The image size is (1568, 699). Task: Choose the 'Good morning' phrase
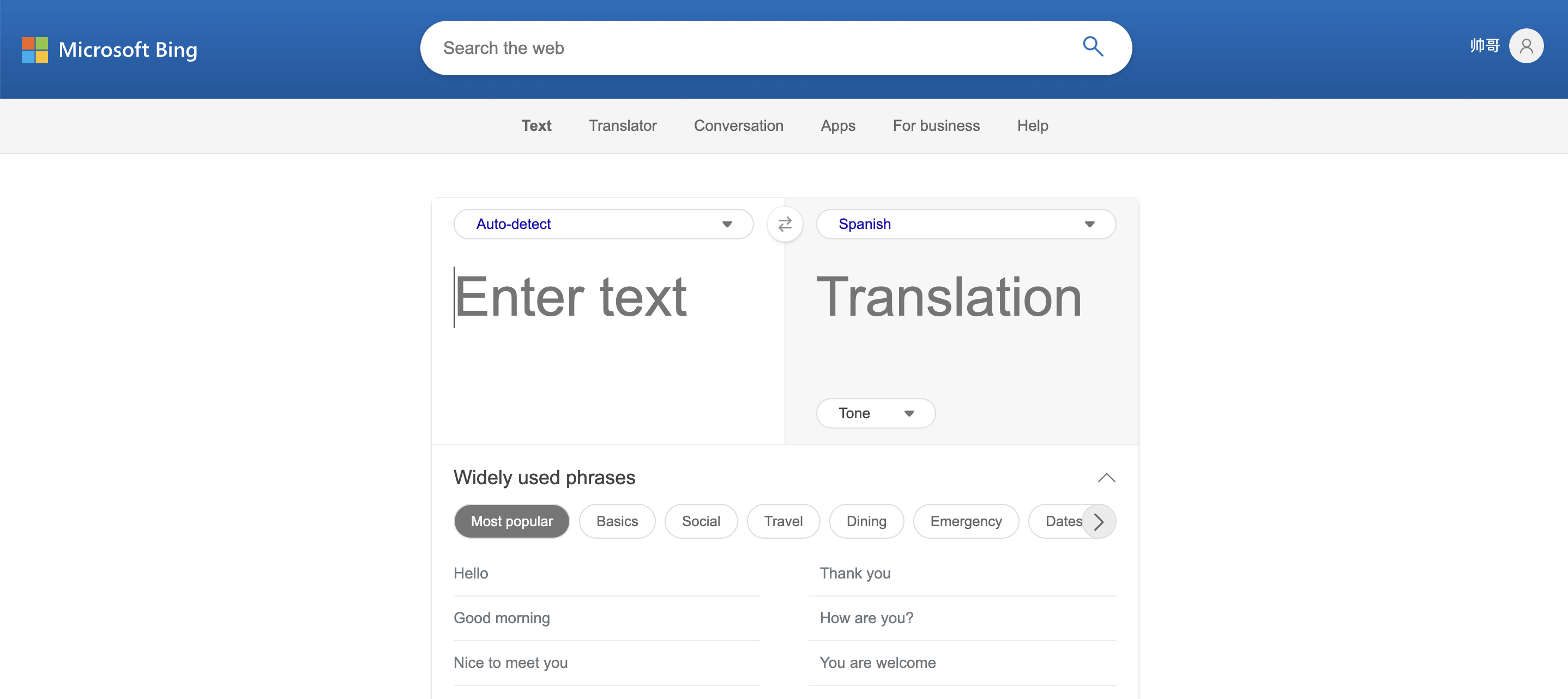[502, 618]
